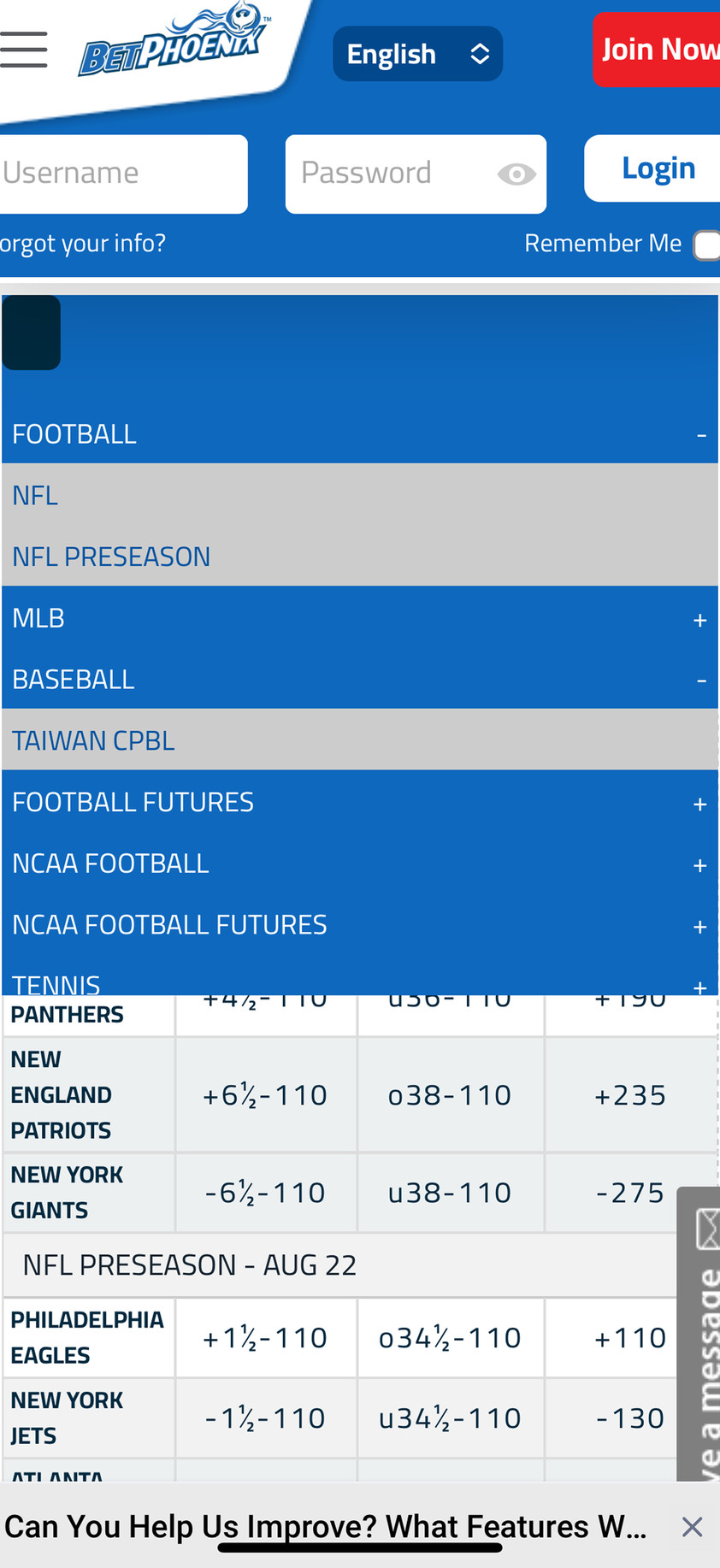720x1568 pixels.
Task: Open the leave a message envelope icon
Action: click(707, 1229)
